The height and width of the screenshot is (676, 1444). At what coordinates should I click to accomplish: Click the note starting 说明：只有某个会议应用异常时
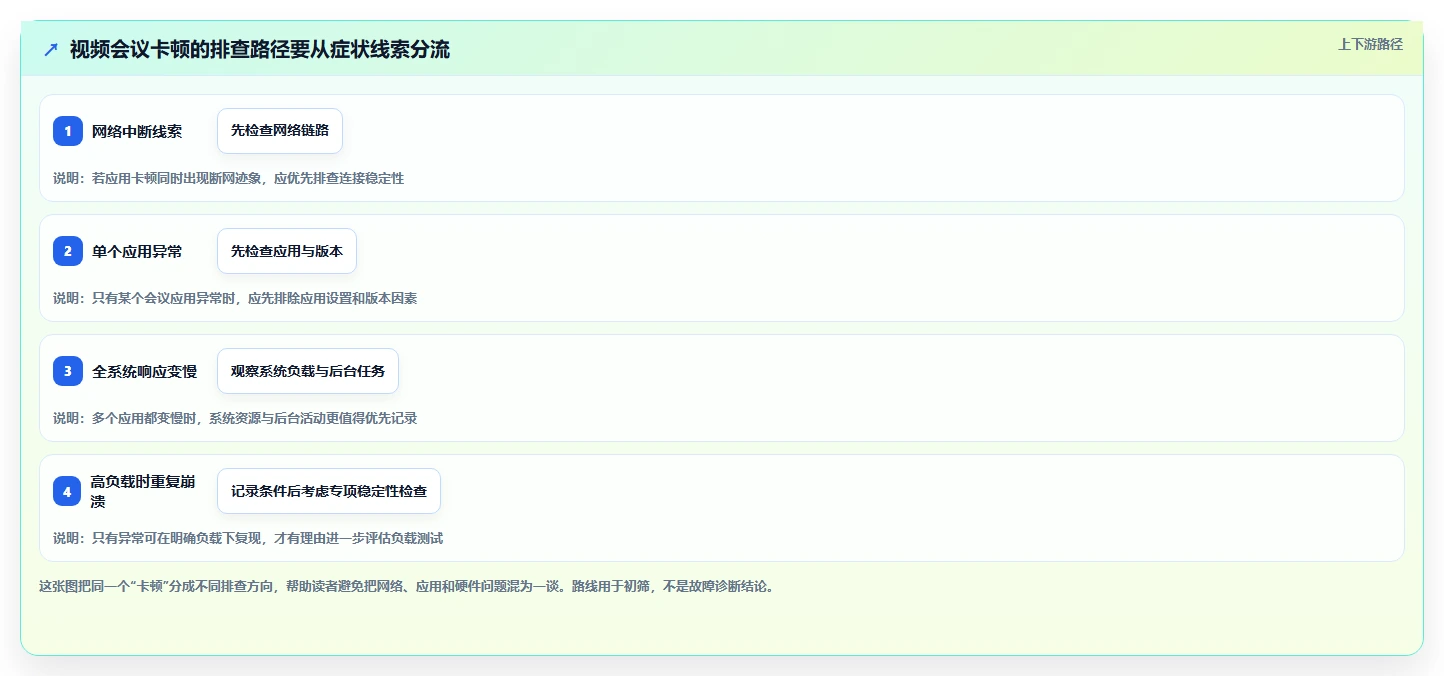point(235,298)
